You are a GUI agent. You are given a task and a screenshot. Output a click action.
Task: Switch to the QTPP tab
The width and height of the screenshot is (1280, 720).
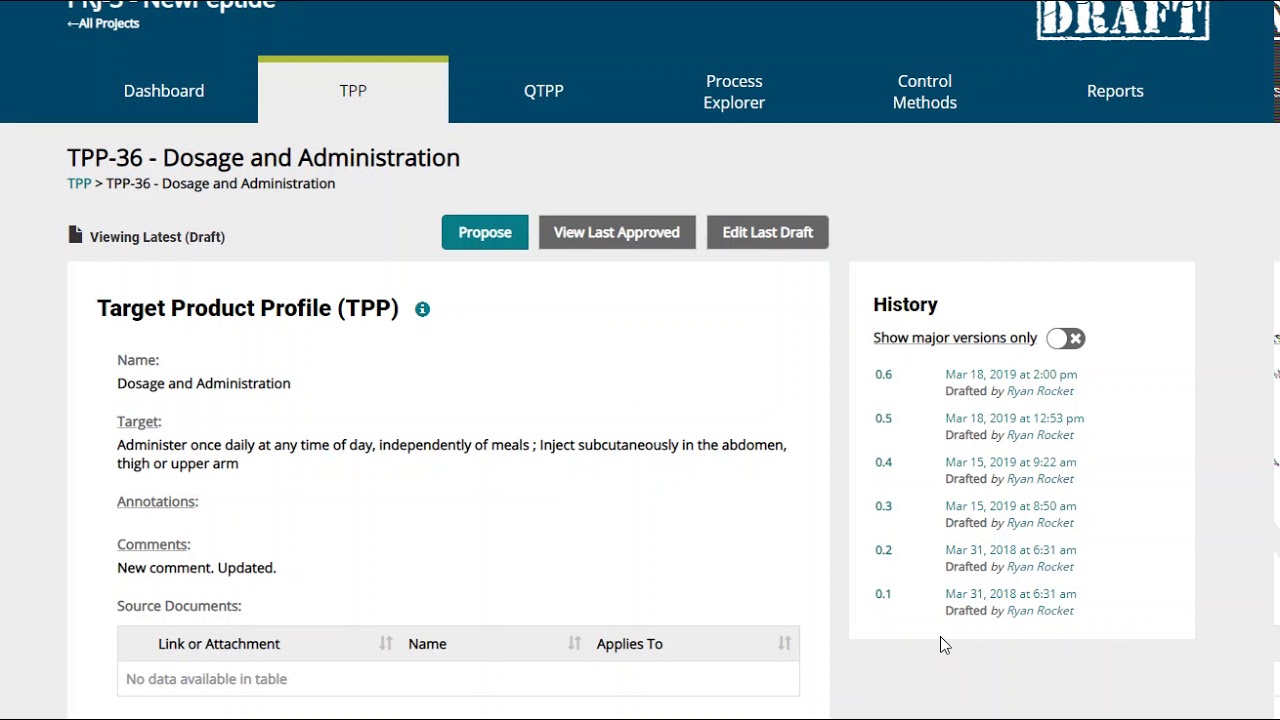click(x=544, y=91)
